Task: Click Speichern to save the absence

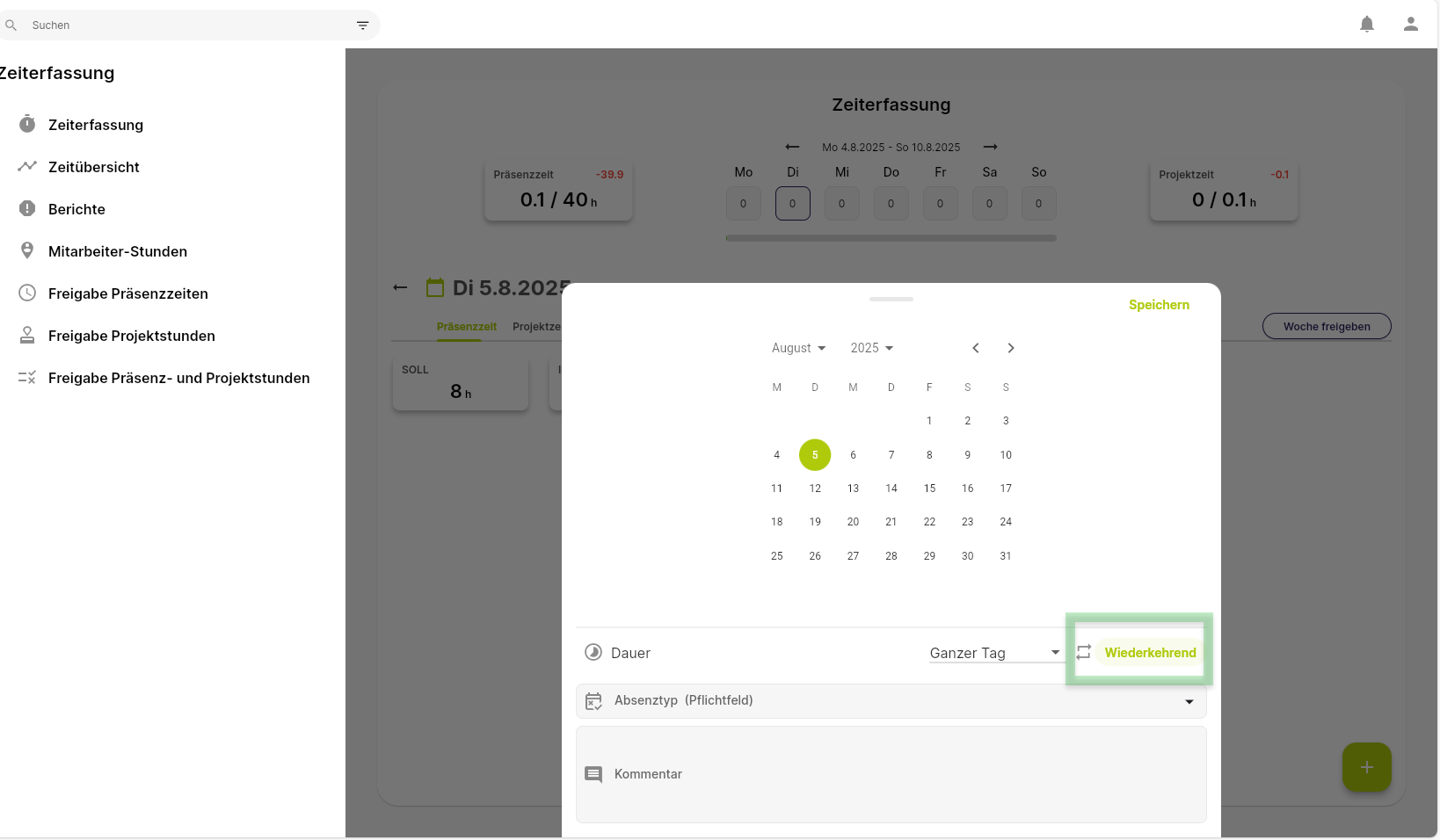Action: (1159, 305)
